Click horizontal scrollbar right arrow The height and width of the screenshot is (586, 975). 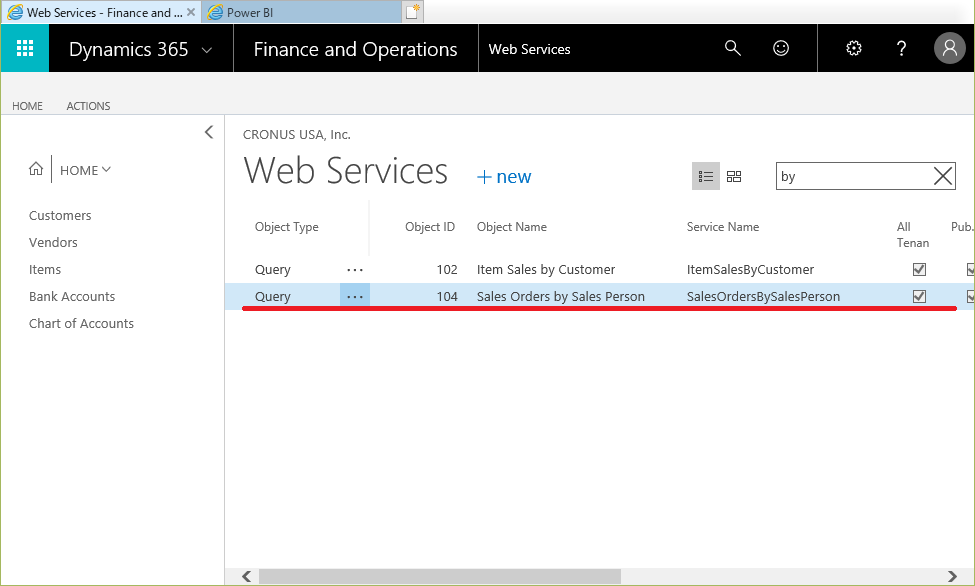[952, 576]
